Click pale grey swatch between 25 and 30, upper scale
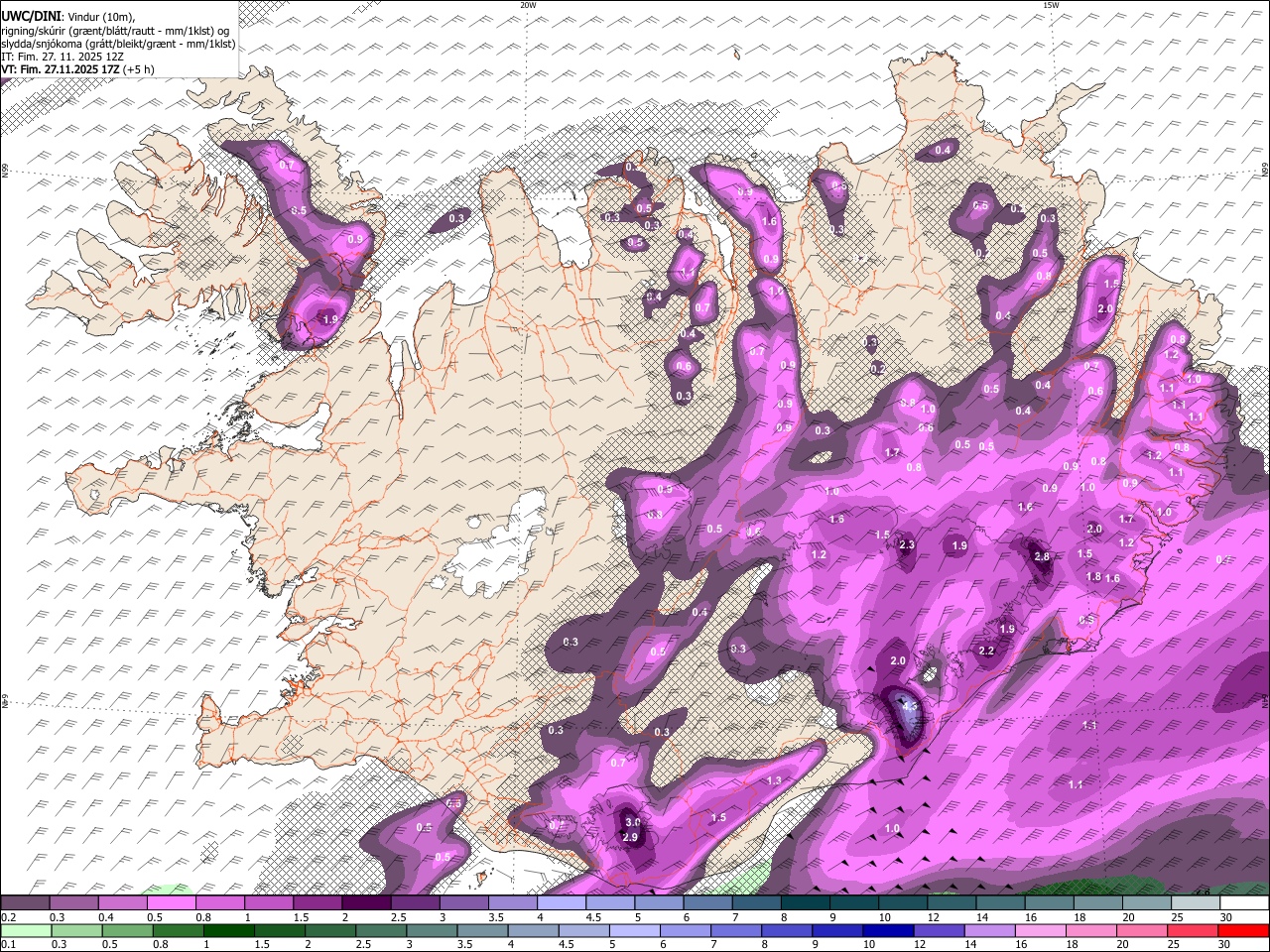 pos(1196,903)
